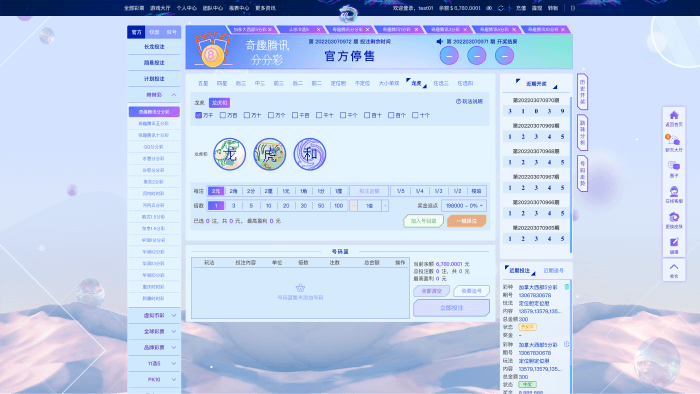
Task: Open the bonus rebate 198000 dropdown
Action: 464,206
